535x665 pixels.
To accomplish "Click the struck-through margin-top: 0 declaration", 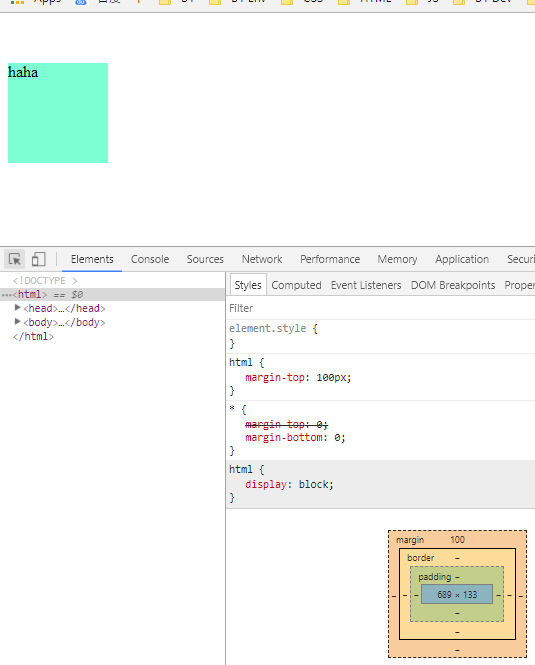I will pos(286,424).
